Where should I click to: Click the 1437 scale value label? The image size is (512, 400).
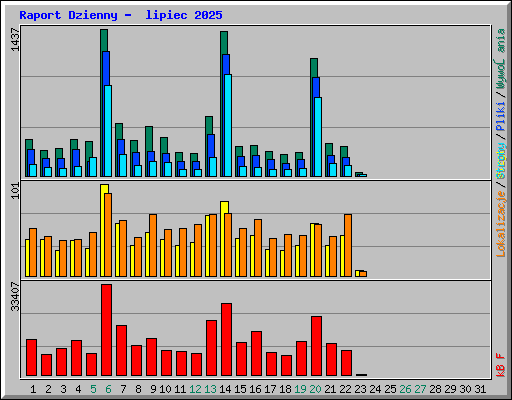(15, 40)
